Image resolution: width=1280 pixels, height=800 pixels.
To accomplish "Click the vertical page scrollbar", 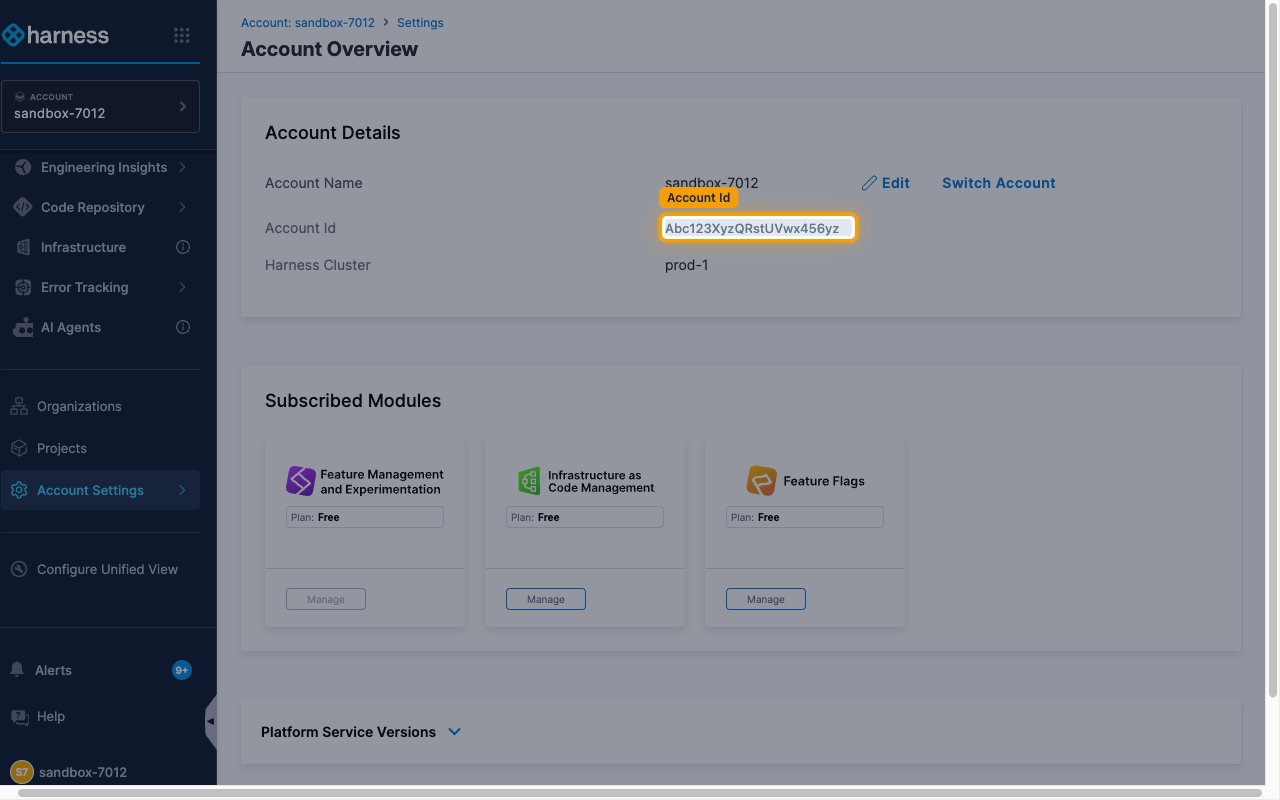I will pos(1273,350).
